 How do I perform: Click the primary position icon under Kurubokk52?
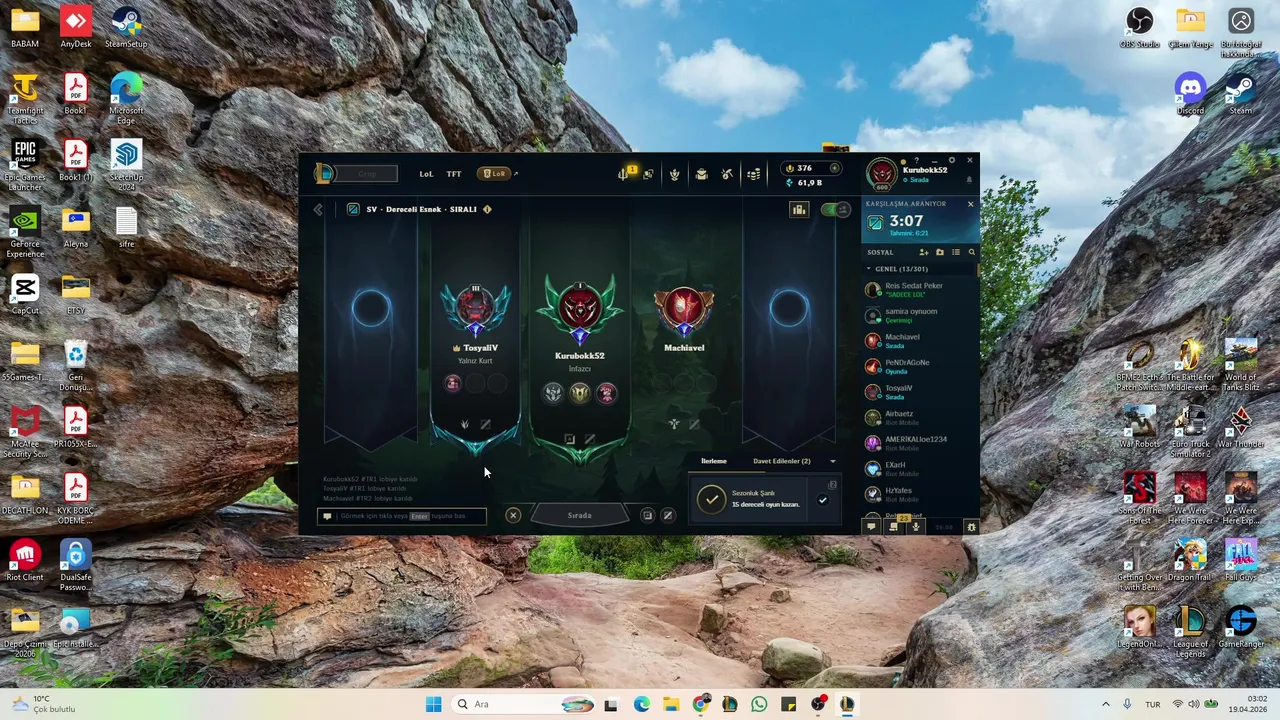(570, 439)
